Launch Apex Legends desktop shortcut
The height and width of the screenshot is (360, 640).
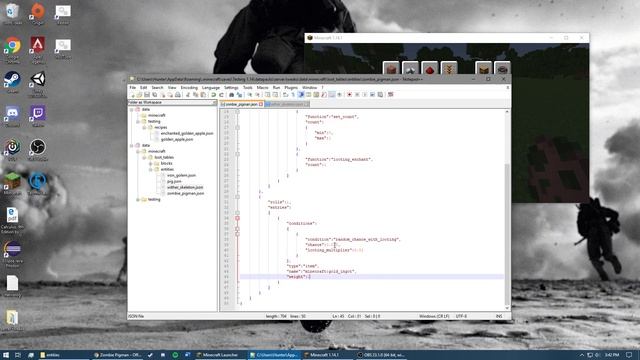click(x=38, y=45)
